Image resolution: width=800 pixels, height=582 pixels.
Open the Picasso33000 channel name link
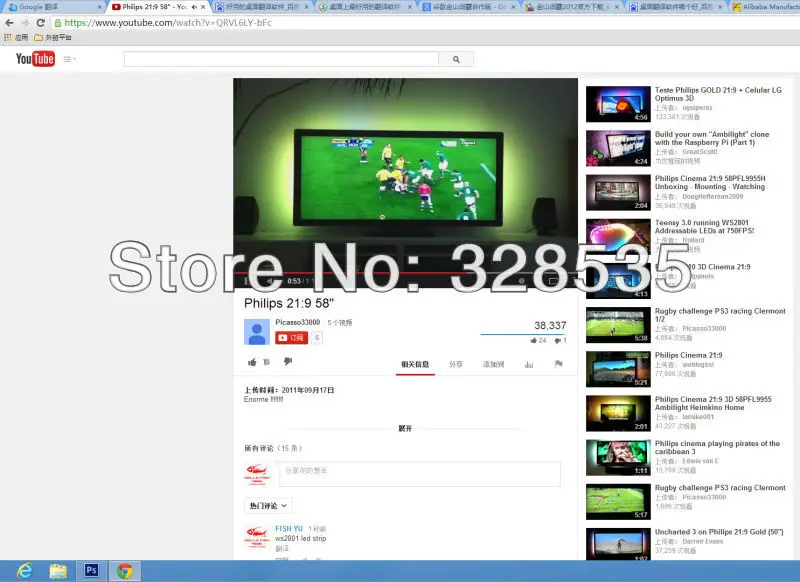[297, 322]
